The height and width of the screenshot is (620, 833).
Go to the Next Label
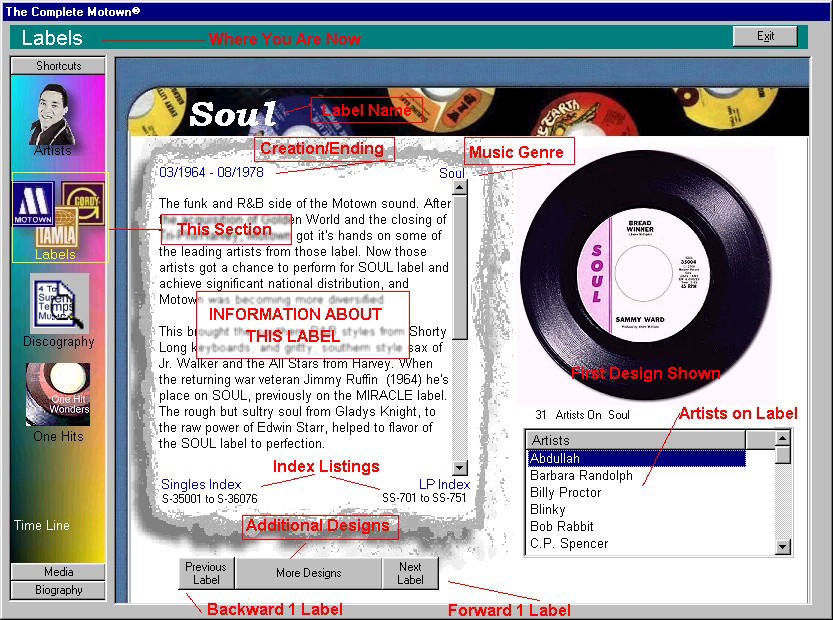410,573
